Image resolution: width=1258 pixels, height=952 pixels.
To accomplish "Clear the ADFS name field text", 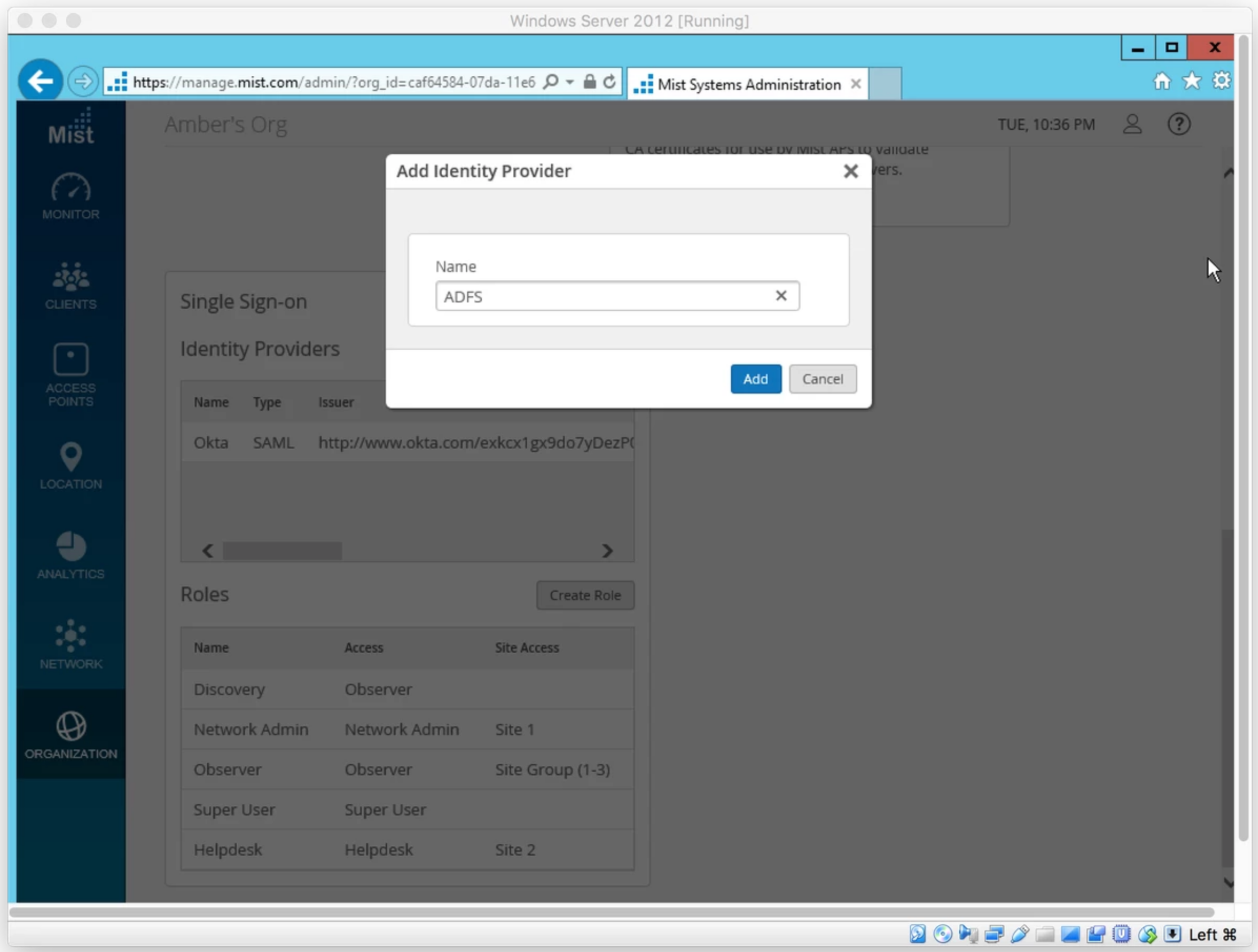I will pyautogui.click(x=780, y=296).
